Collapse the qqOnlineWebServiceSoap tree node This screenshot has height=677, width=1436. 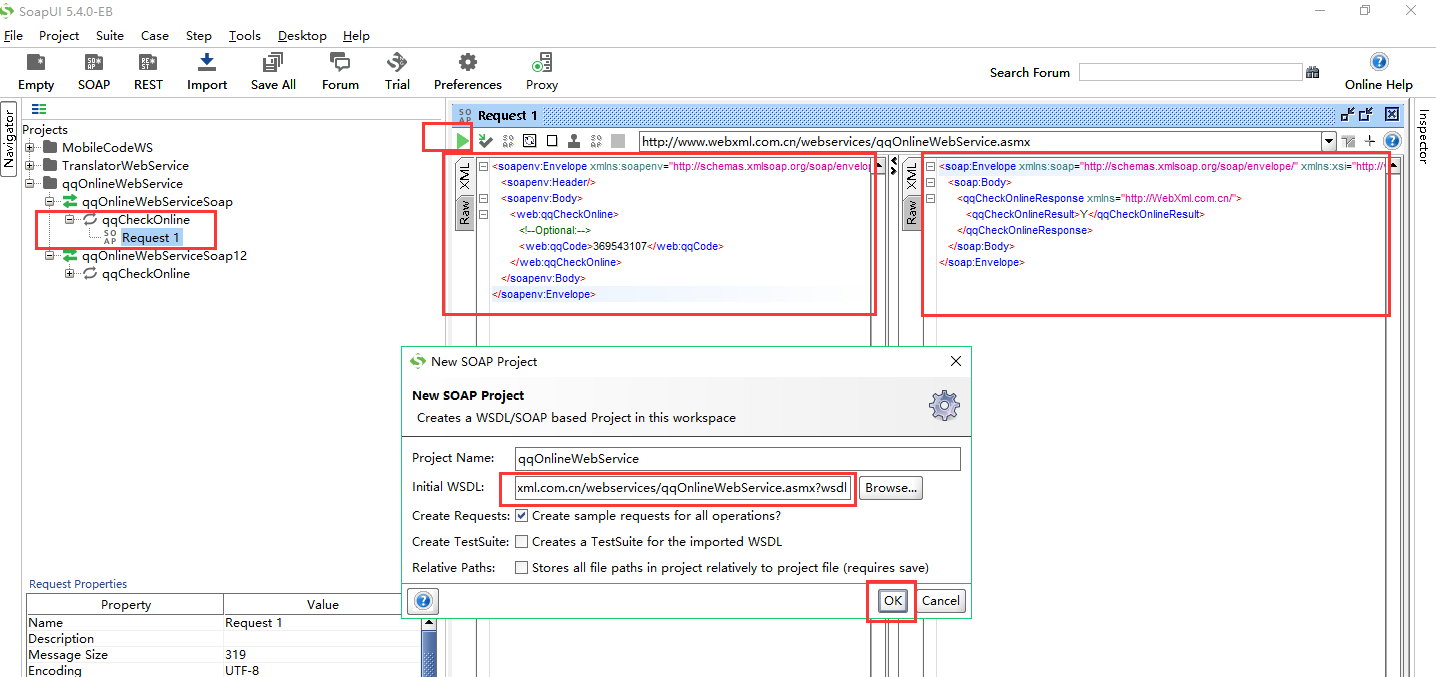pyautogui.click(x=48, y=201)
